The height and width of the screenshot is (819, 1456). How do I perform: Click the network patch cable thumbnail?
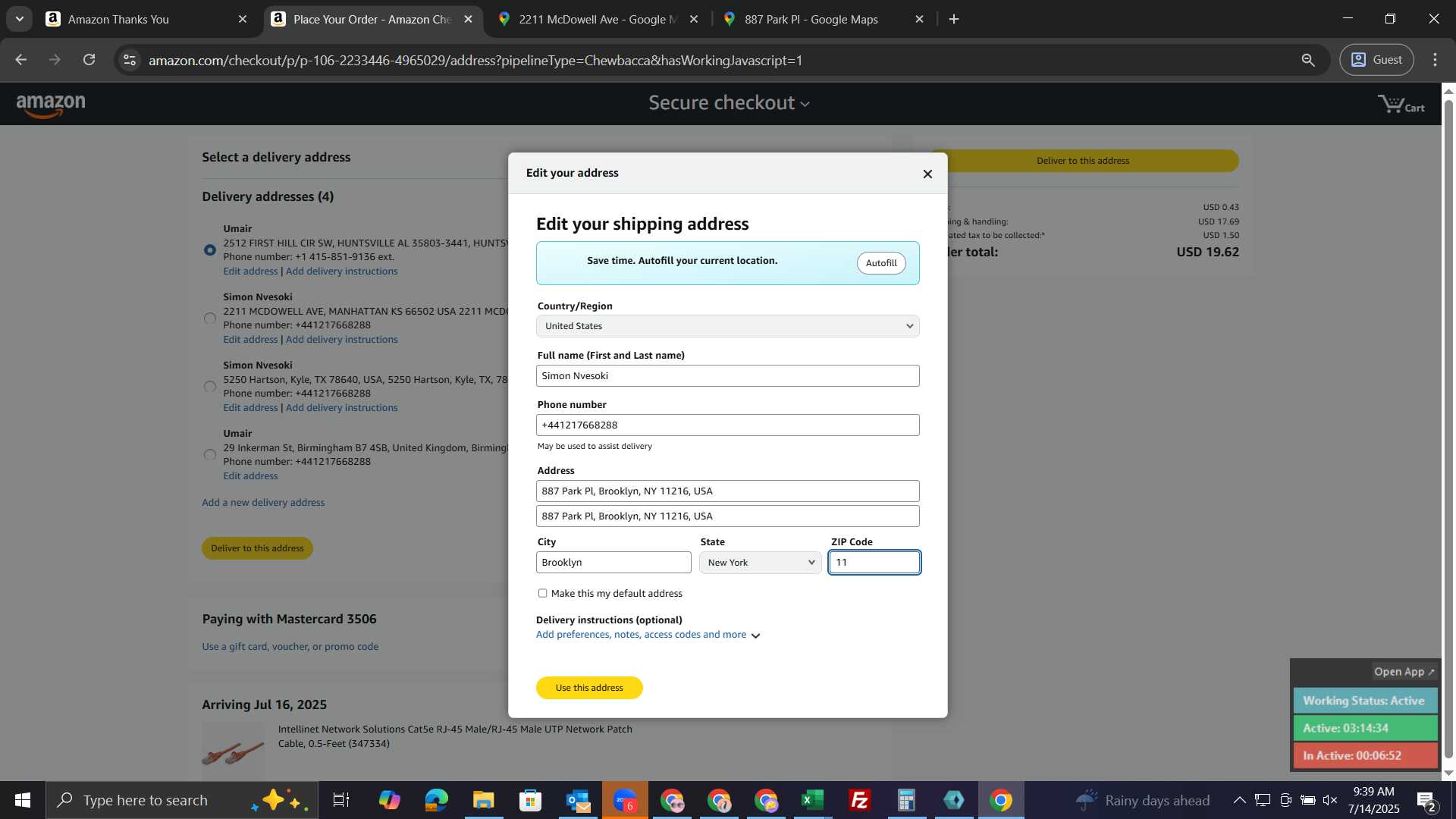(234, 751)
